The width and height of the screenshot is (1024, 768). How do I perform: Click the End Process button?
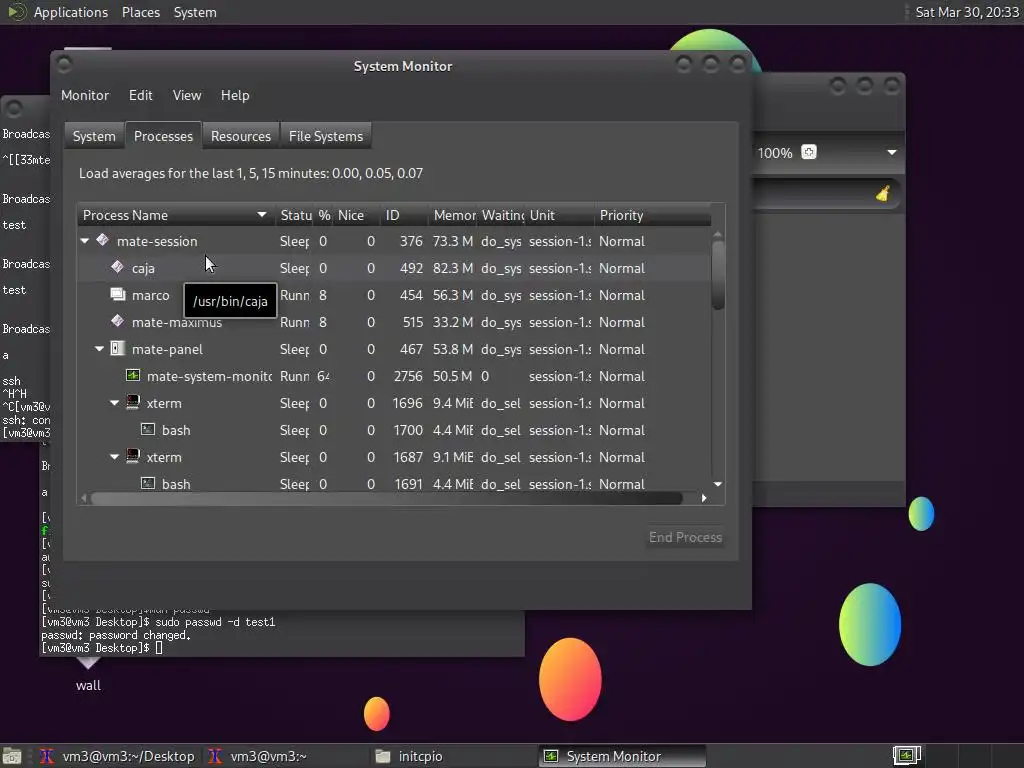[x=685, y=537]
